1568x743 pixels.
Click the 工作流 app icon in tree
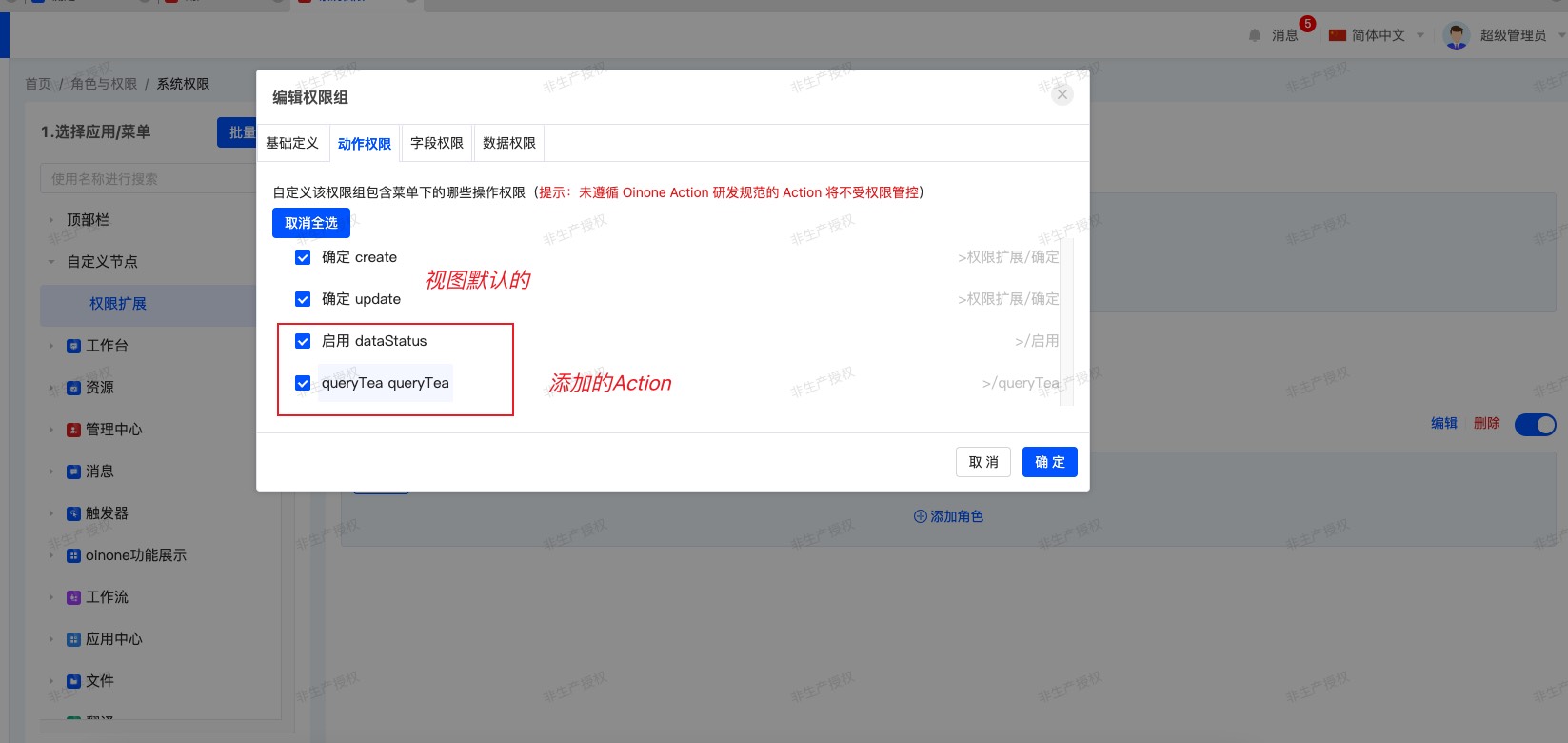tap(73, 597)
